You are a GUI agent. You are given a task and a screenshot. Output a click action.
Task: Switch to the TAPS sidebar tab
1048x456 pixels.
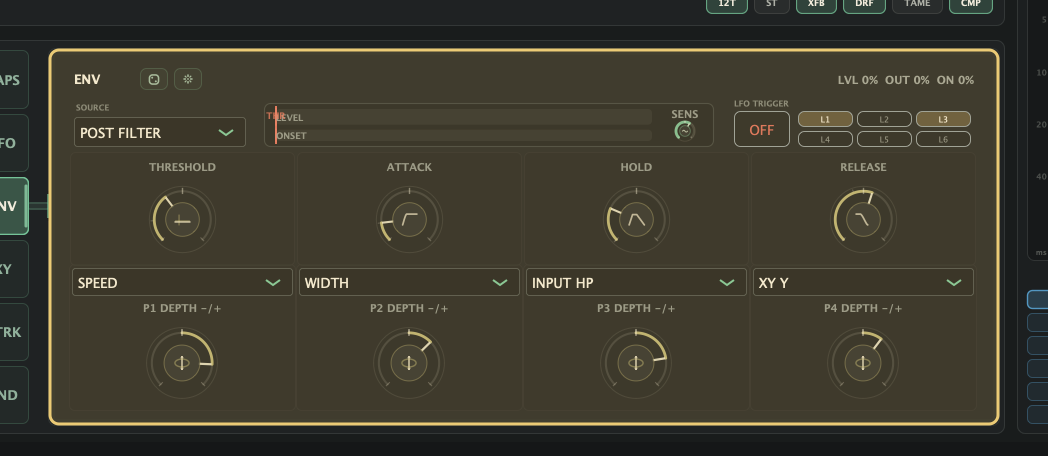click(x=12, y=80)
